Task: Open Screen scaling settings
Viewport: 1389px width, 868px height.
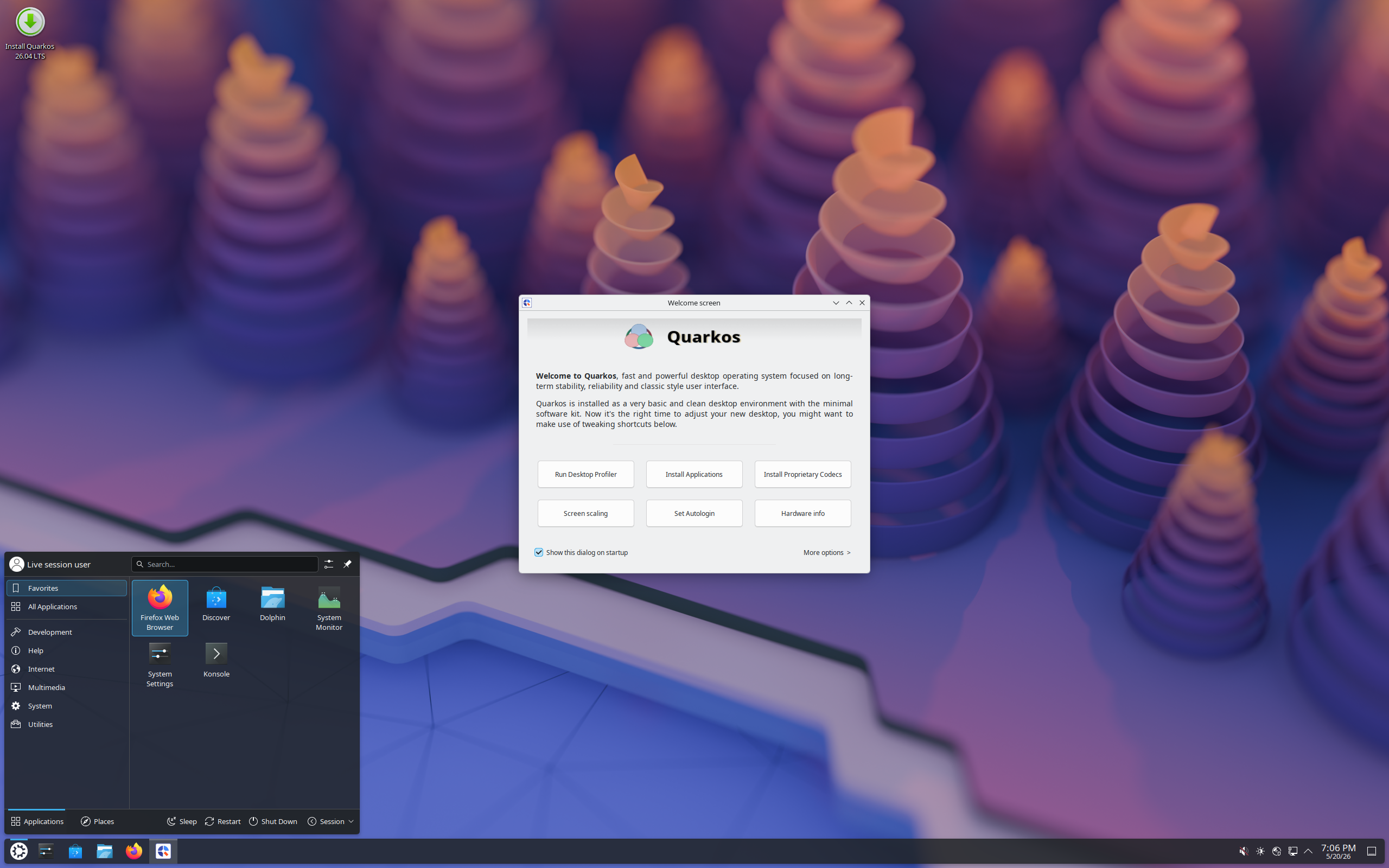Action: (585, 513)
